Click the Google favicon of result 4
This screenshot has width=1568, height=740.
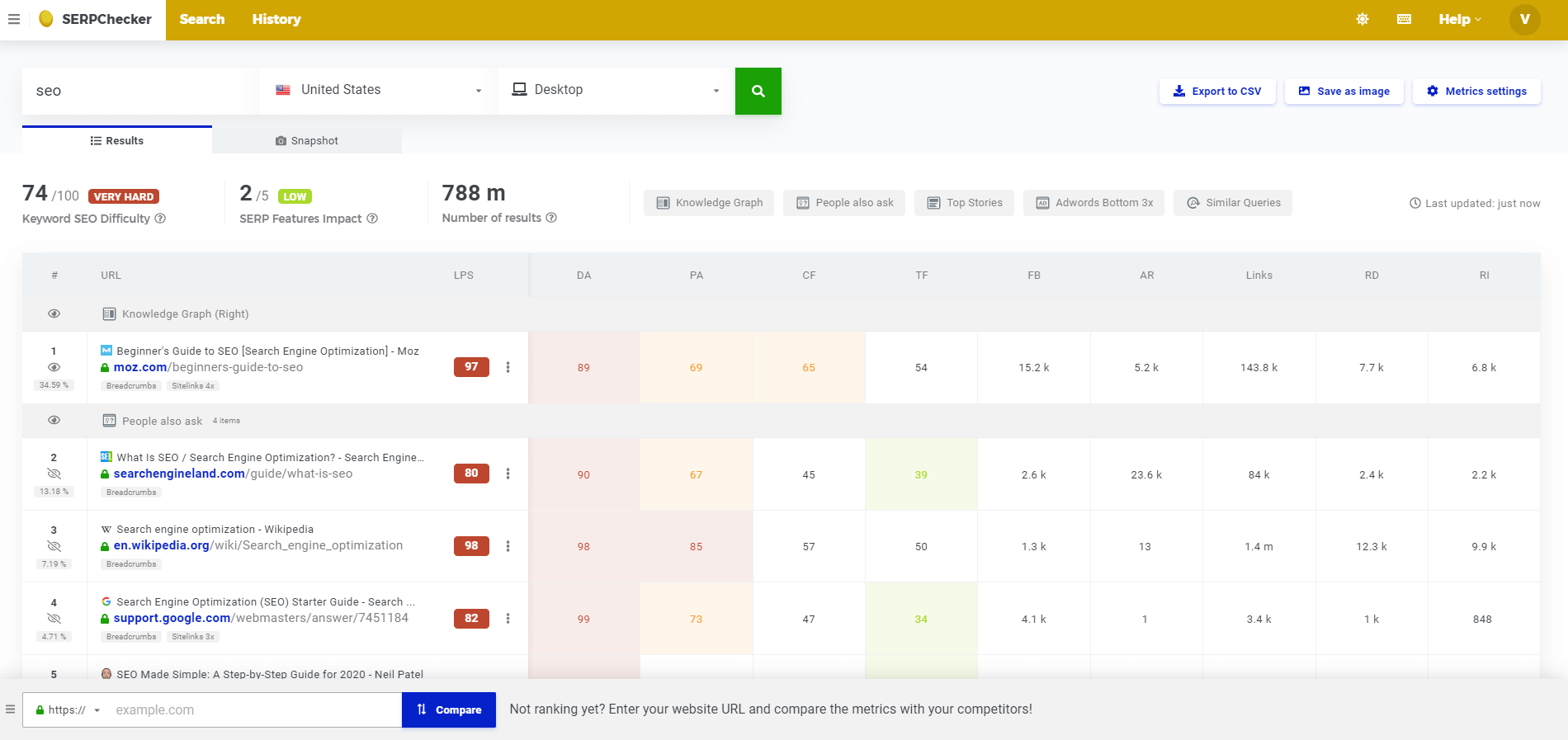coord(106,601)
